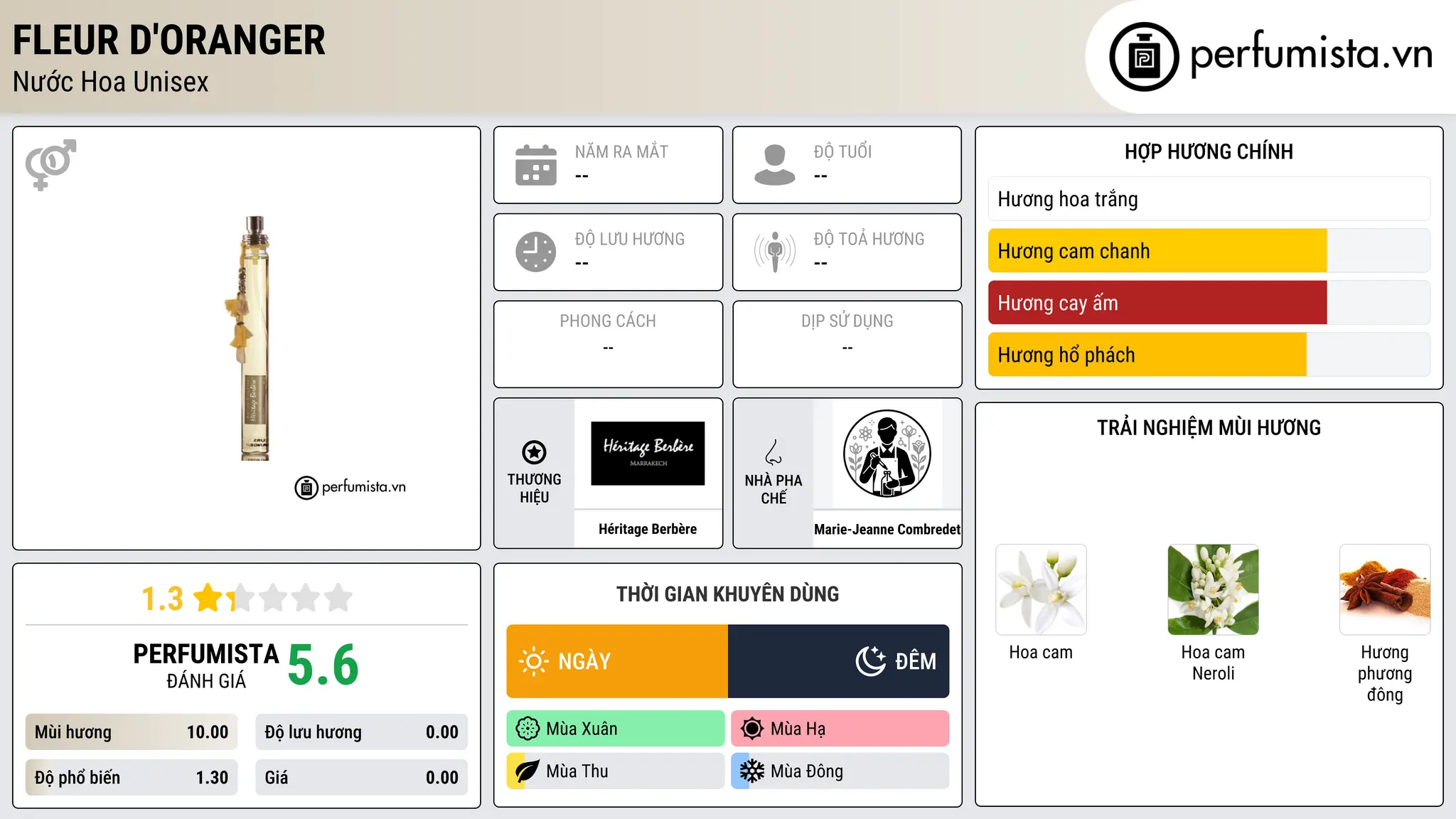The image size is (1456, 819).
Task: Click the first gold star in rating
Action: pyautogui.click(x=208, y=598)
